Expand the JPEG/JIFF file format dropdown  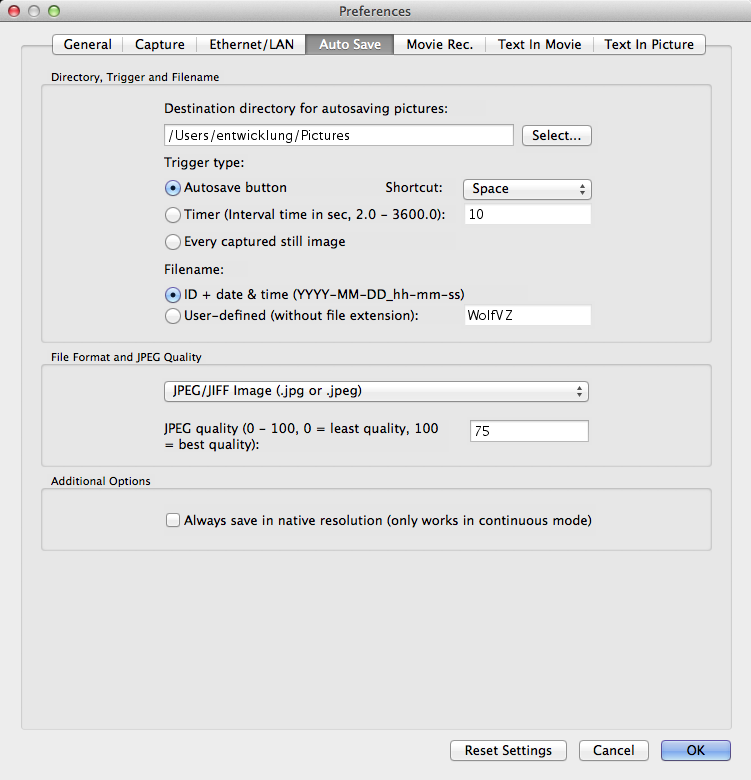pyautogui.click(x=375, y=391)
